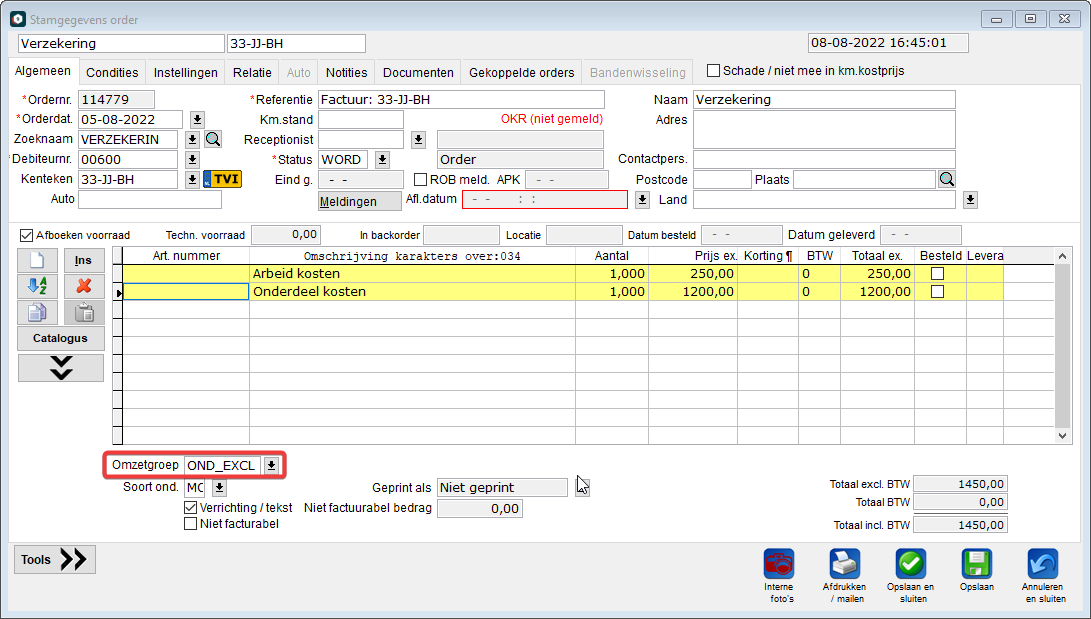This screenshot has width=1091, height=619.
Task: Open Status WORD dropdown arrow
Action: 382,159
